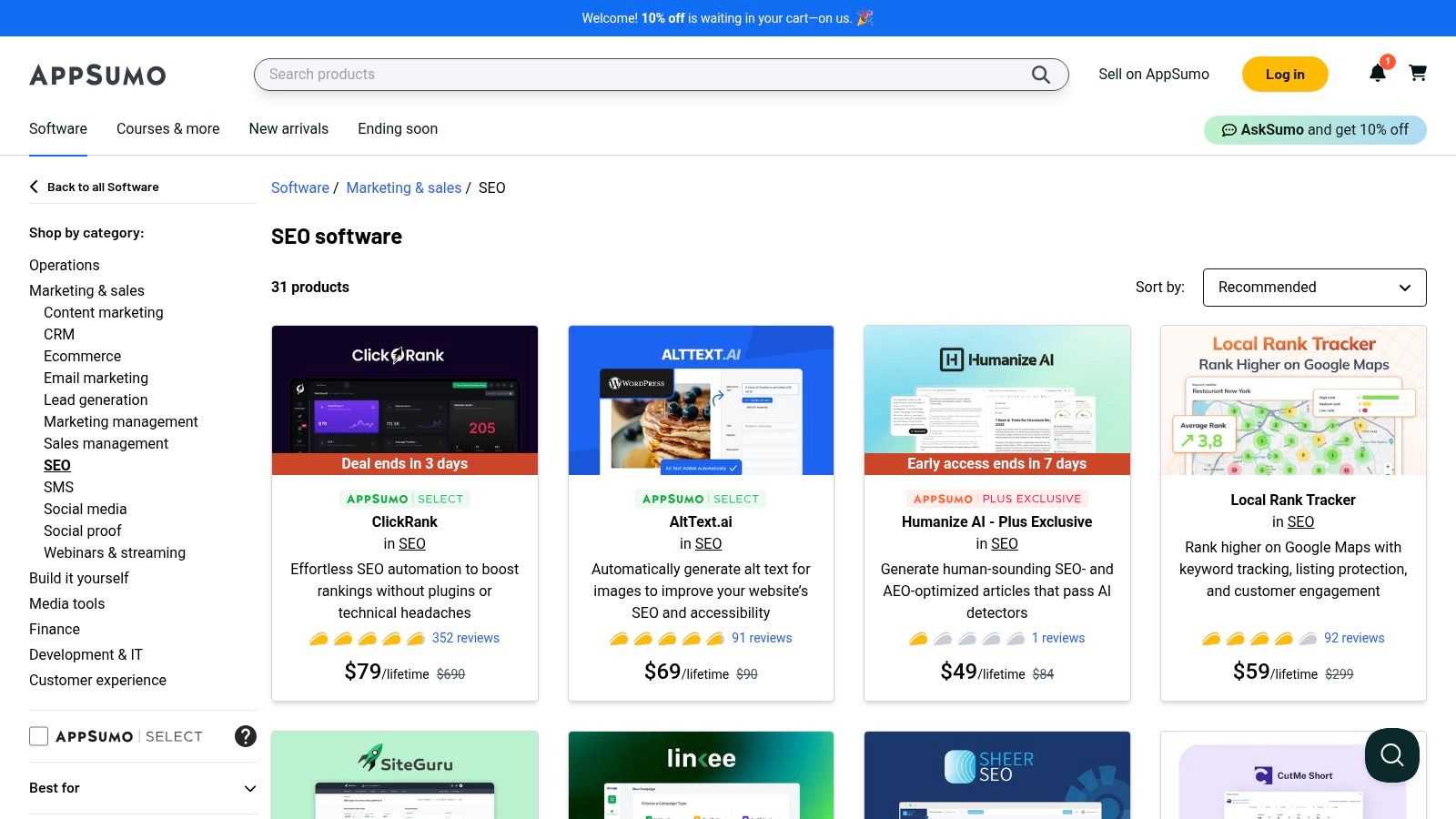Switch to the Software tab

(x=58, y=129)
